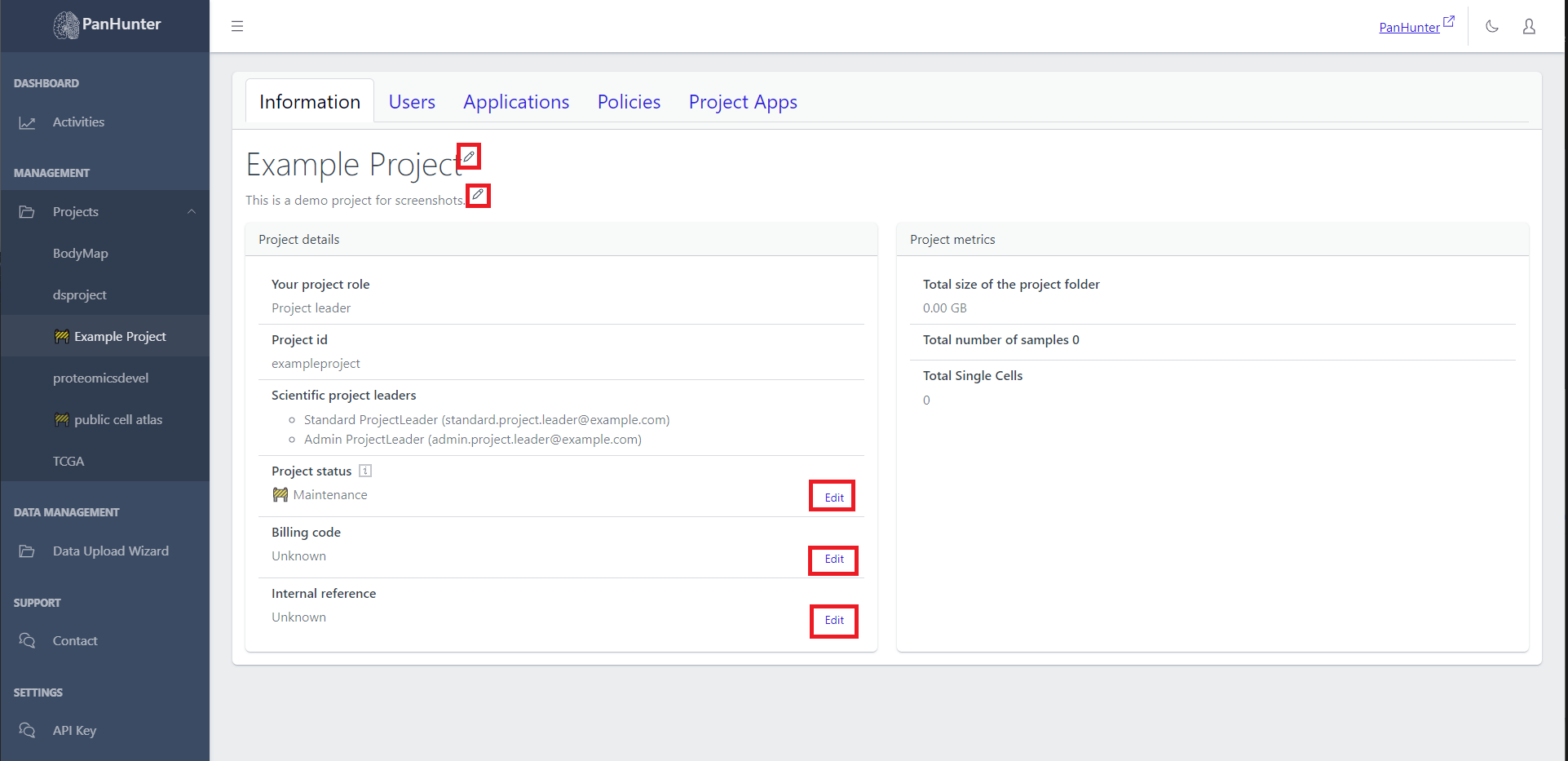Toggle the sidebar with the hamburger icon
Viewport: 1568px width, 761px height.
[x=237, y=25]
